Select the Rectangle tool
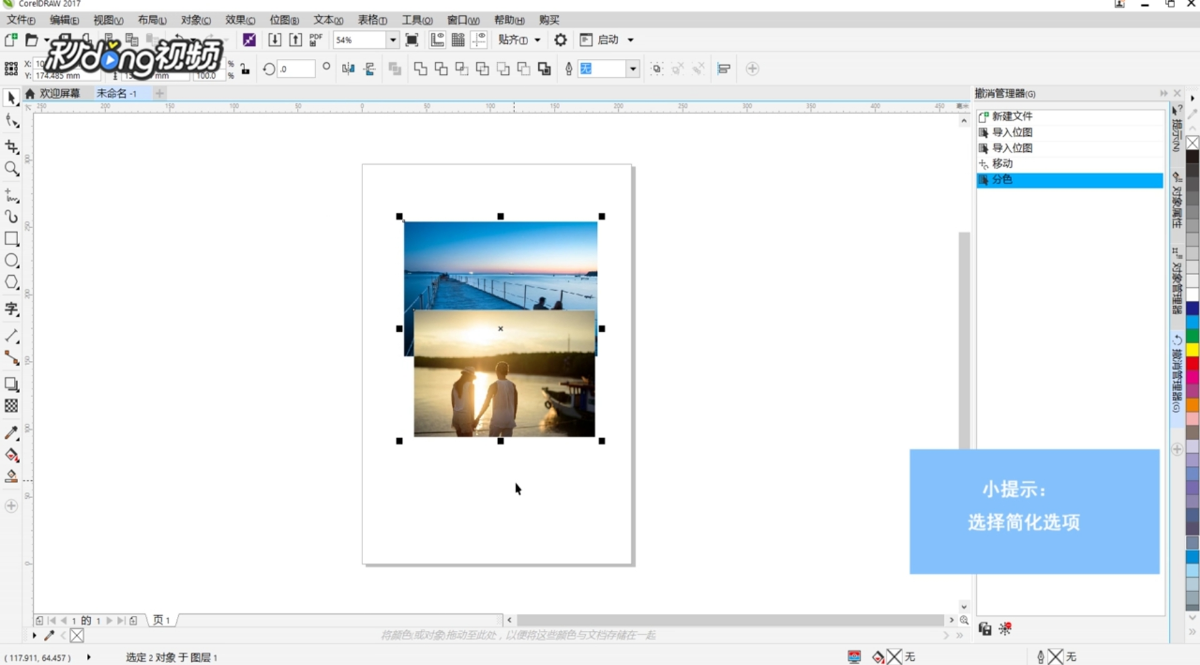Image resolution: width=1200 pixels, height=665 pixels. [11, 239]
